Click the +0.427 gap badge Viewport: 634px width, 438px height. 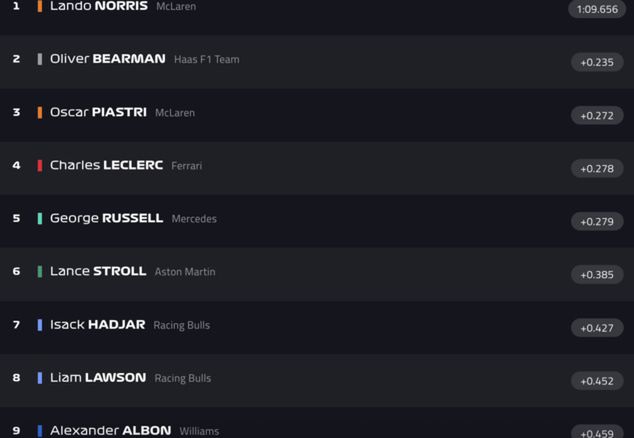click(x=597, y=327)
